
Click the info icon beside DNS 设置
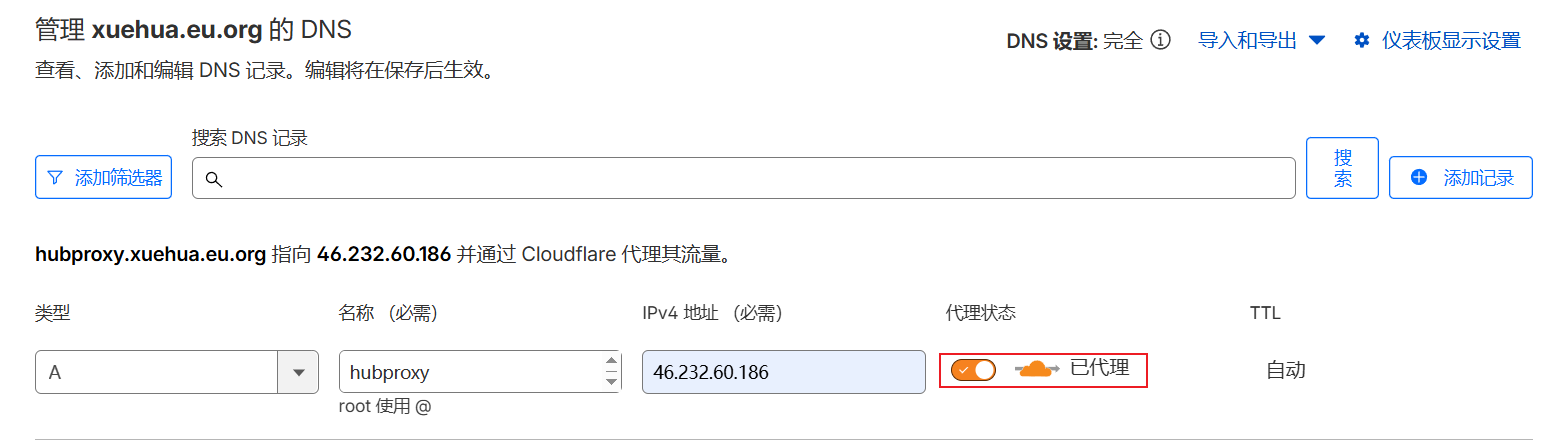coord(1160,41)
